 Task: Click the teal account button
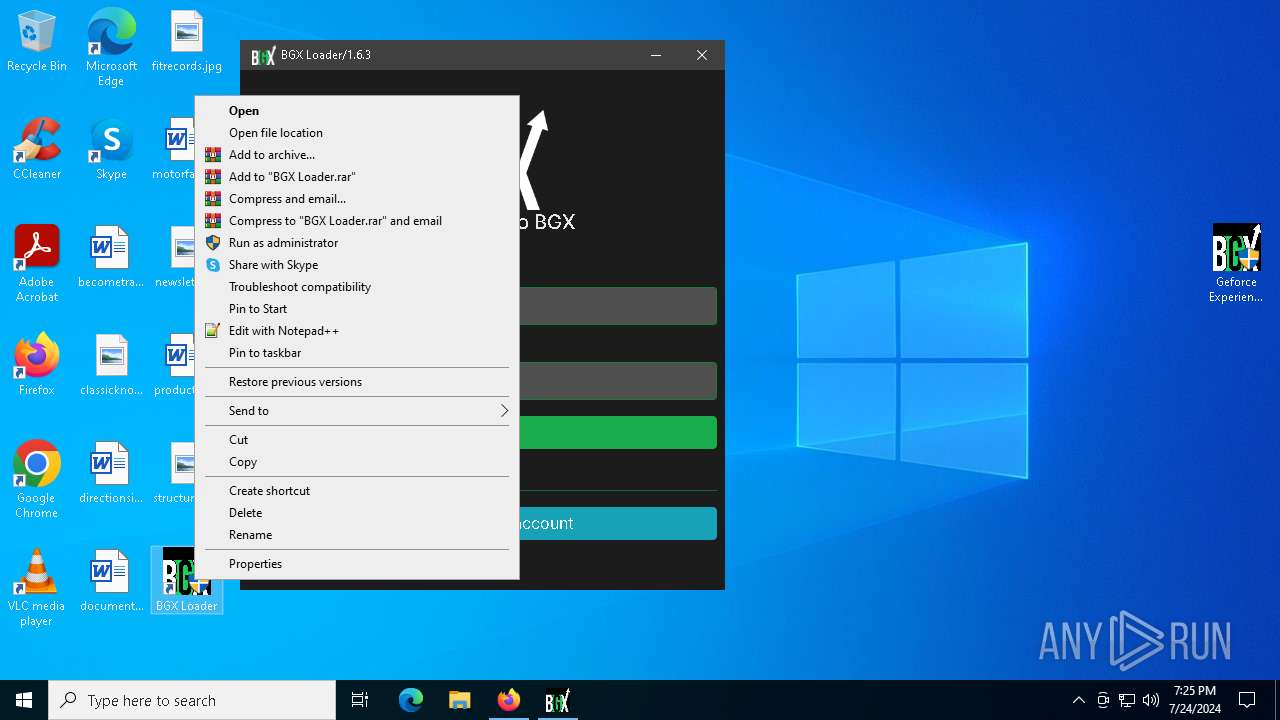pos(617,523)
